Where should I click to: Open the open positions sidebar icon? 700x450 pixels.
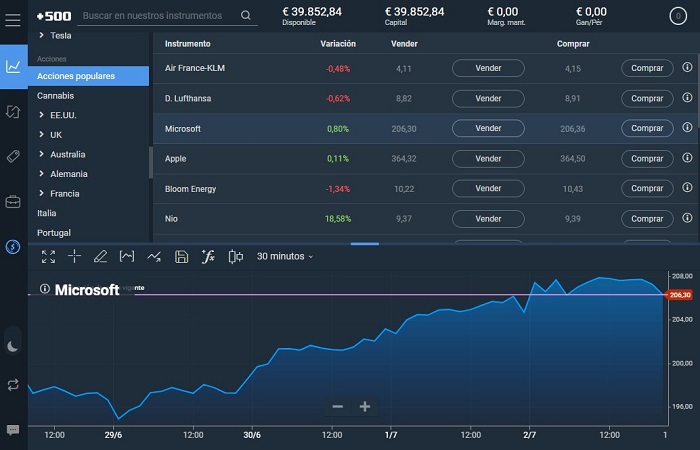pos(13,112)
